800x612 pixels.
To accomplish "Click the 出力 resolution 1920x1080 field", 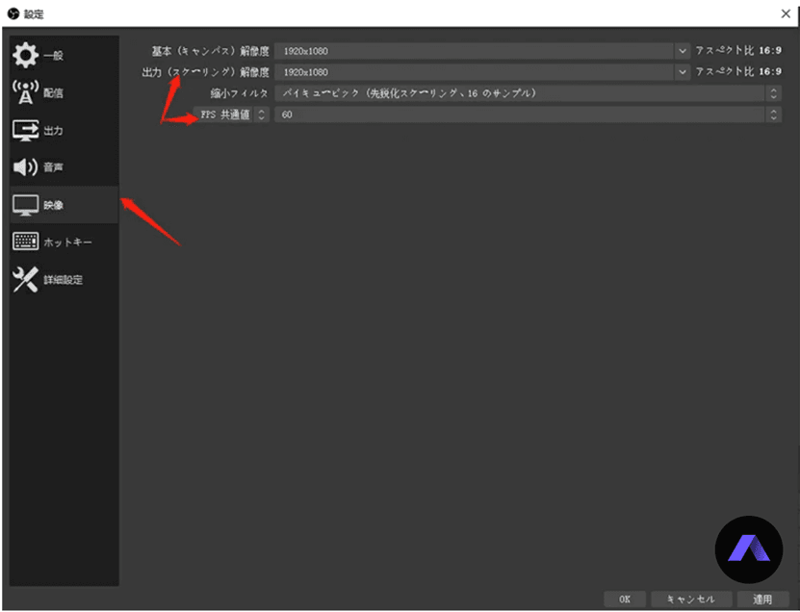I will pyautogui.click(x=475, y=72).
